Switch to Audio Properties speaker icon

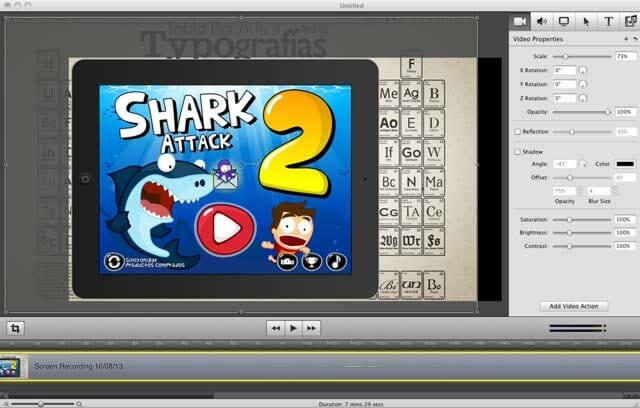point(542,20)
